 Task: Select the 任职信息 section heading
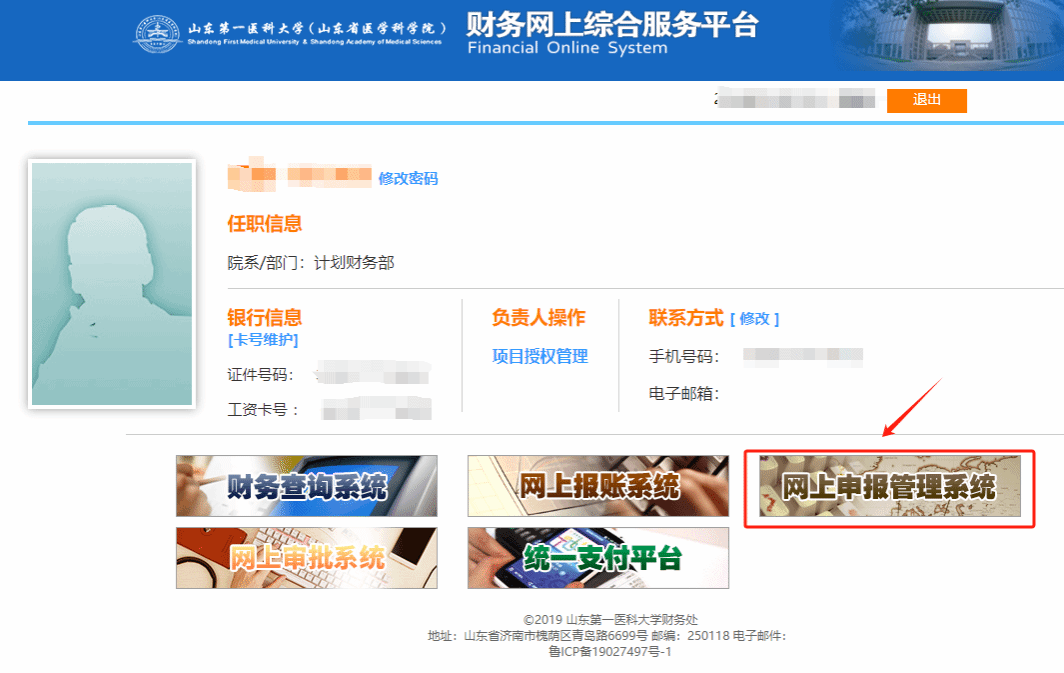(x=265, y=223)
